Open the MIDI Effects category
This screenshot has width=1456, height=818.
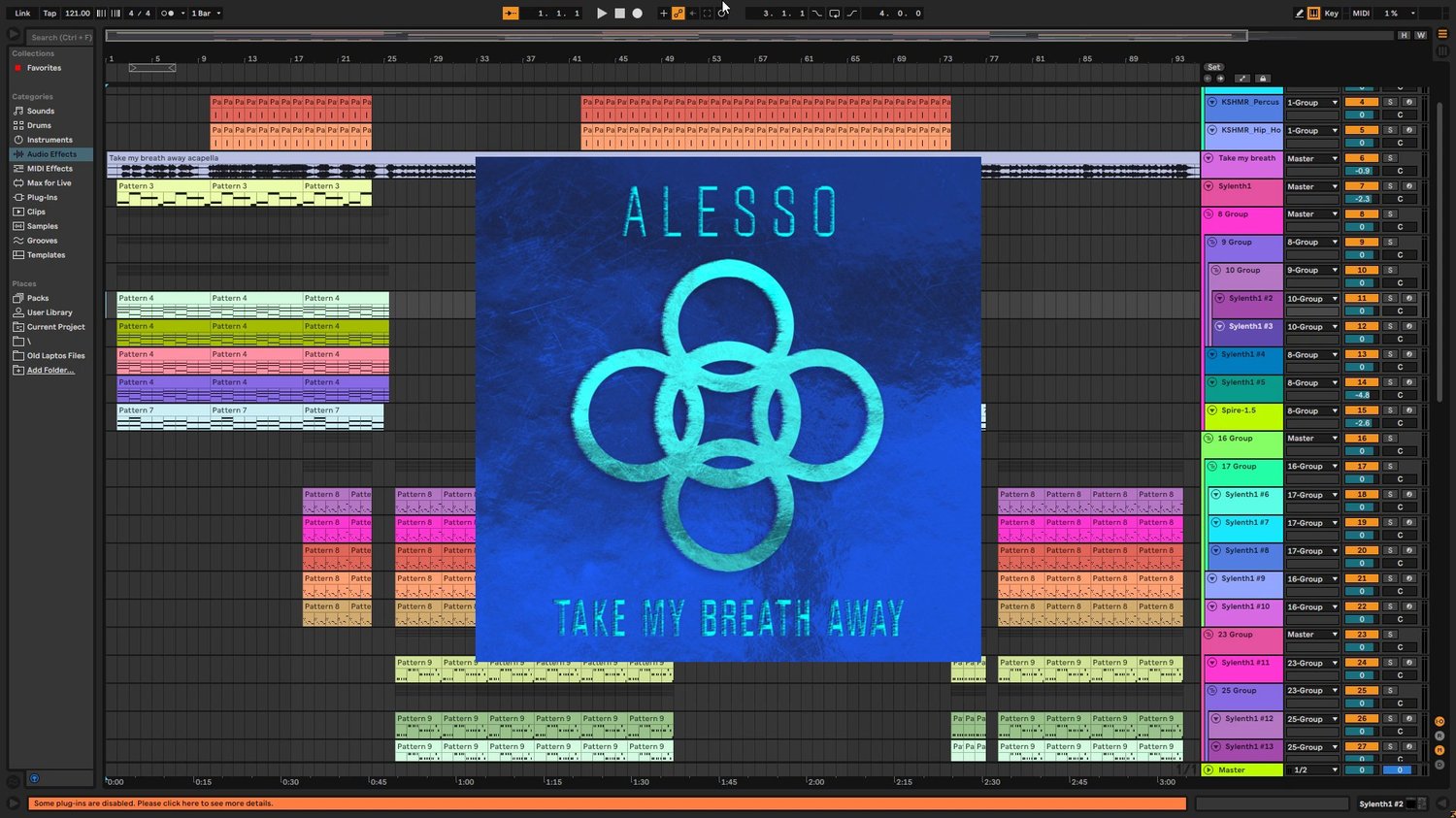pyautogui.click(x=50, y=169)
